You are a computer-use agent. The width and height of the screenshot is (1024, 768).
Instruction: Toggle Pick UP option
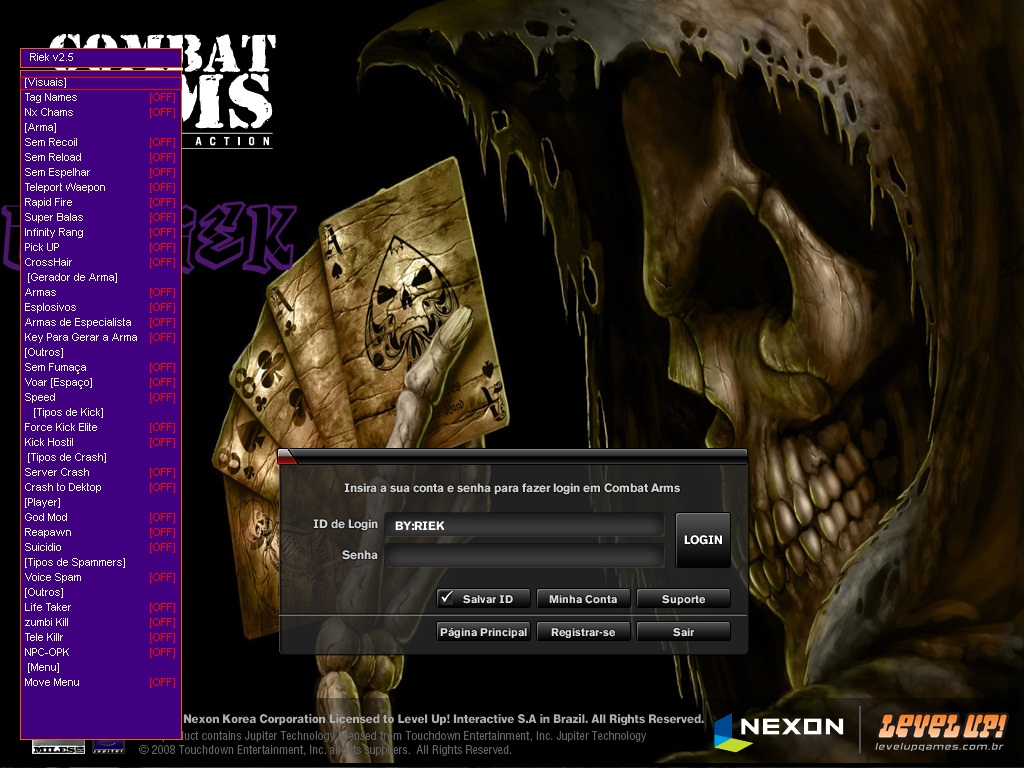pos(101,248)
